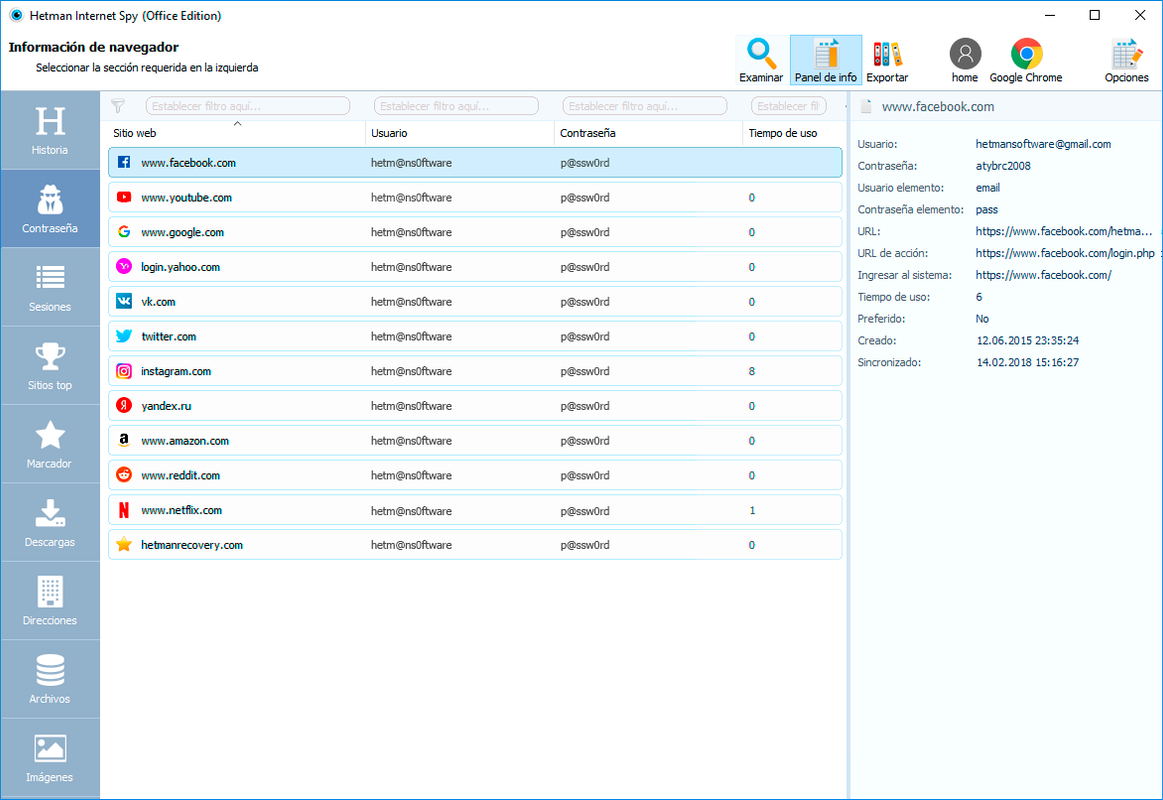Viewport: 1163px width, 800px height.
Task: Select the www.google.com row
Action: (475, 232)
